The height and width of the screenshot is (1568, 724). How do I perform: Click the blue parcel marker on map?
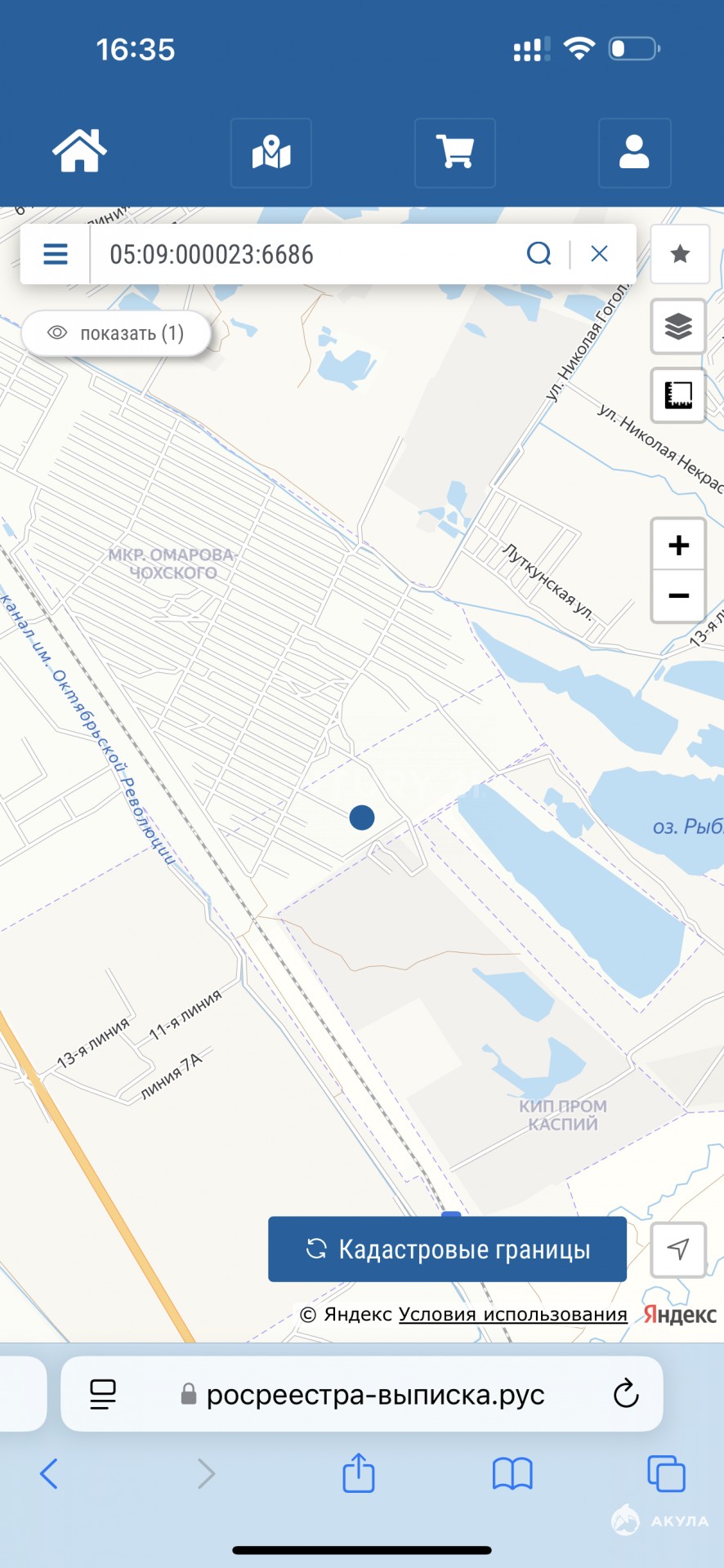click(x=362, y=817)
